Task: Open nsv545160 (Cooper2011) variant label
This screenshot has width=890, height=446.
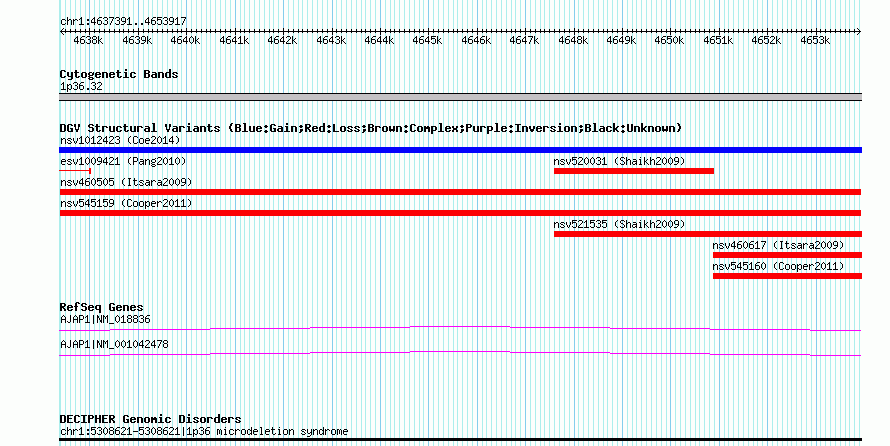Action: tap(778, 266)
